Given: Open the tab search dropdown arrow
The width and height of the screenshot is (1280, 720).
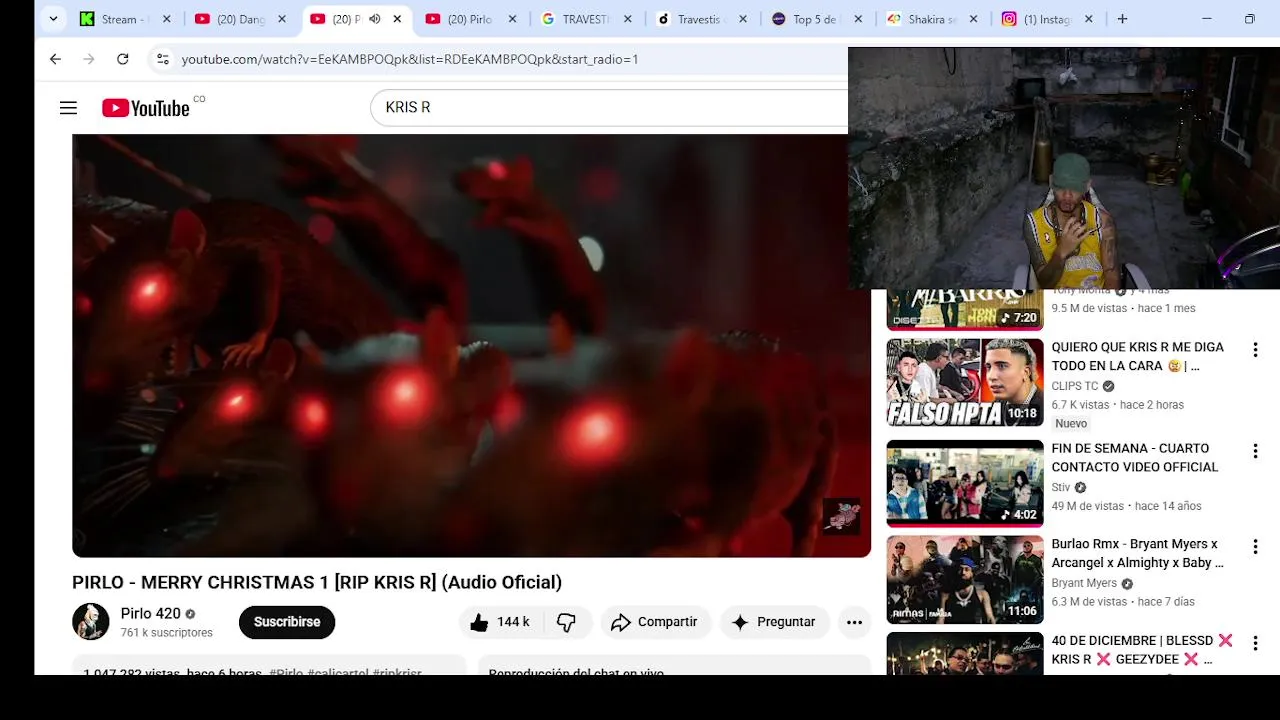Looking at the screenshot, I should coord(53,19).
